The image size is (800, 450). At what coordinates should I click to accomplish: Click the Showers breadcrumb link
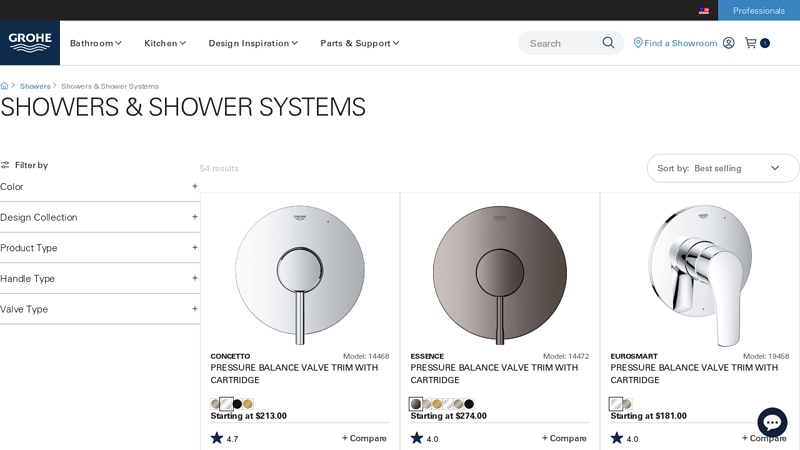coord(35,86)
